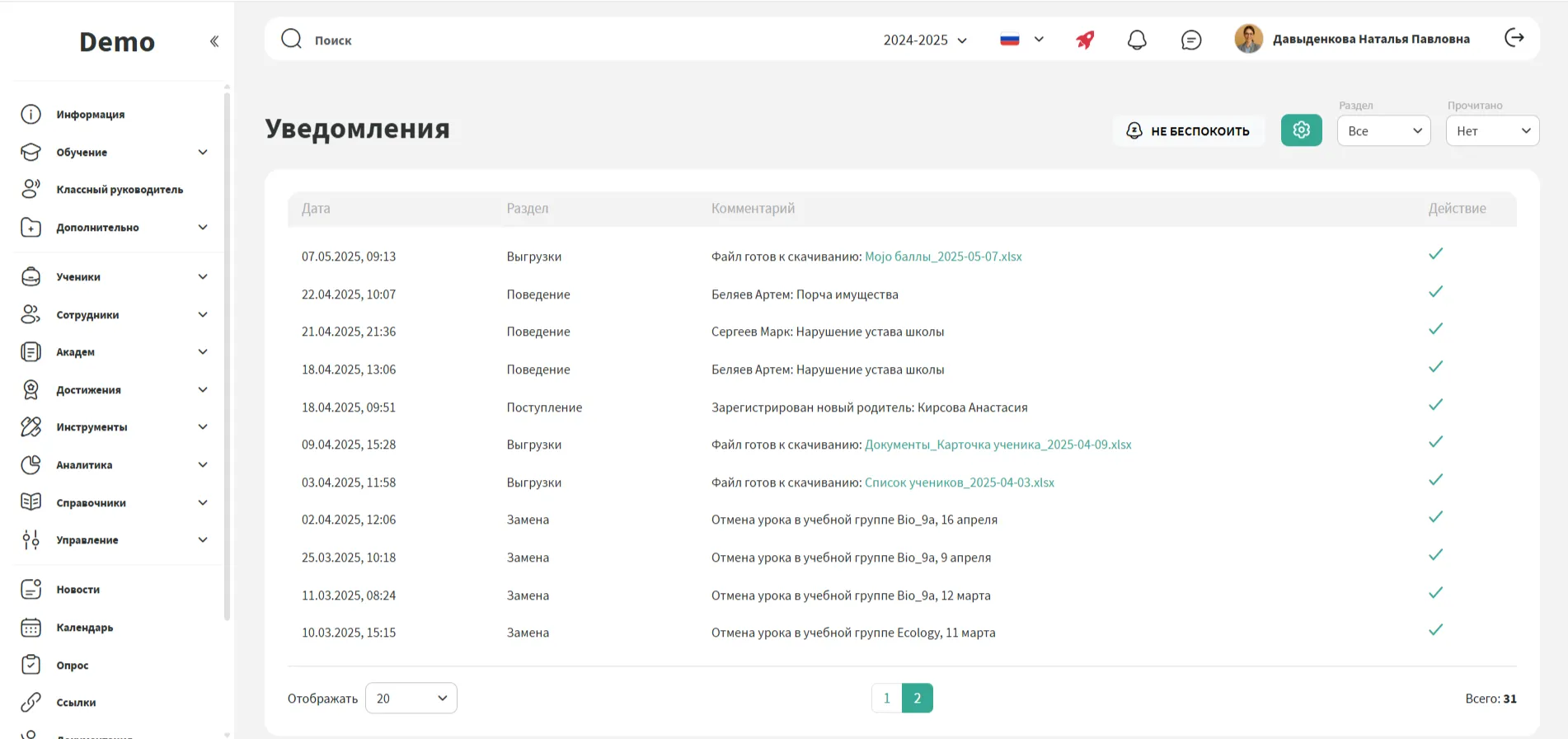Image resolution: width=1568 pixels, height=739 pixels.
Task: Click the rocket icon in top bar
Action: (1085, 40)
